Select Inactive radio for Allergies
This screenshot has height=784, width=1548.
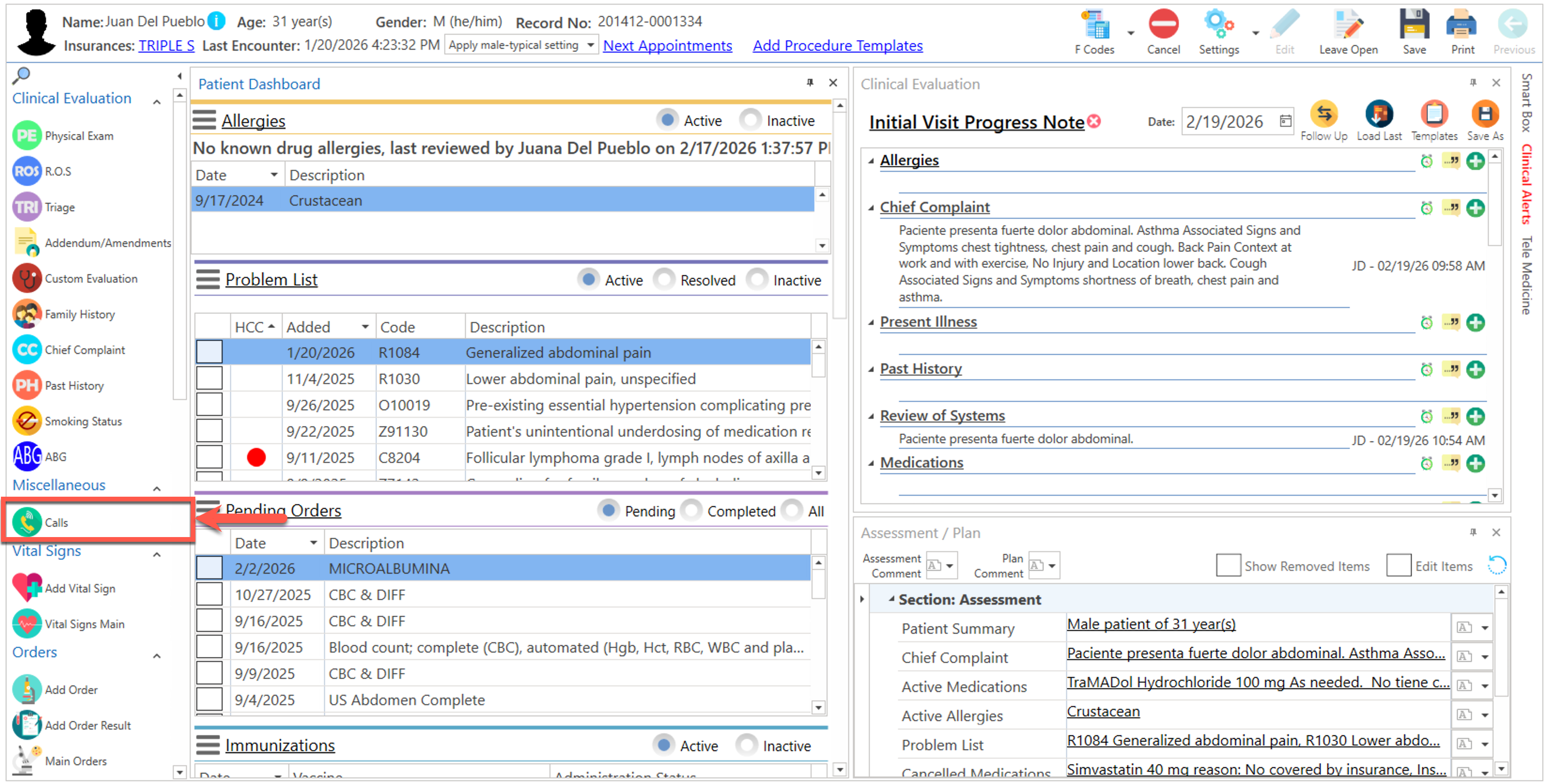point(750,120)
